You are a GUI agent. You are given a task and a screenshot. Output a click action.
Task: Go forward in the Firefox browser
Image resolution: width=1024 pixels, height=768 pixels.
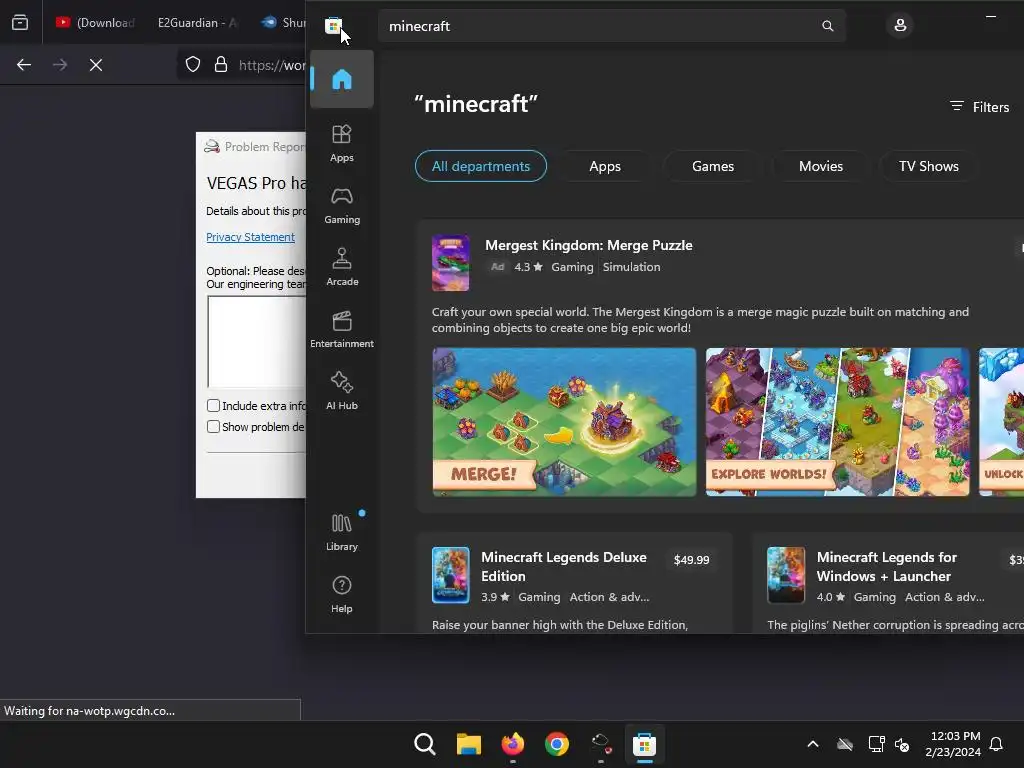pos(60,65)
